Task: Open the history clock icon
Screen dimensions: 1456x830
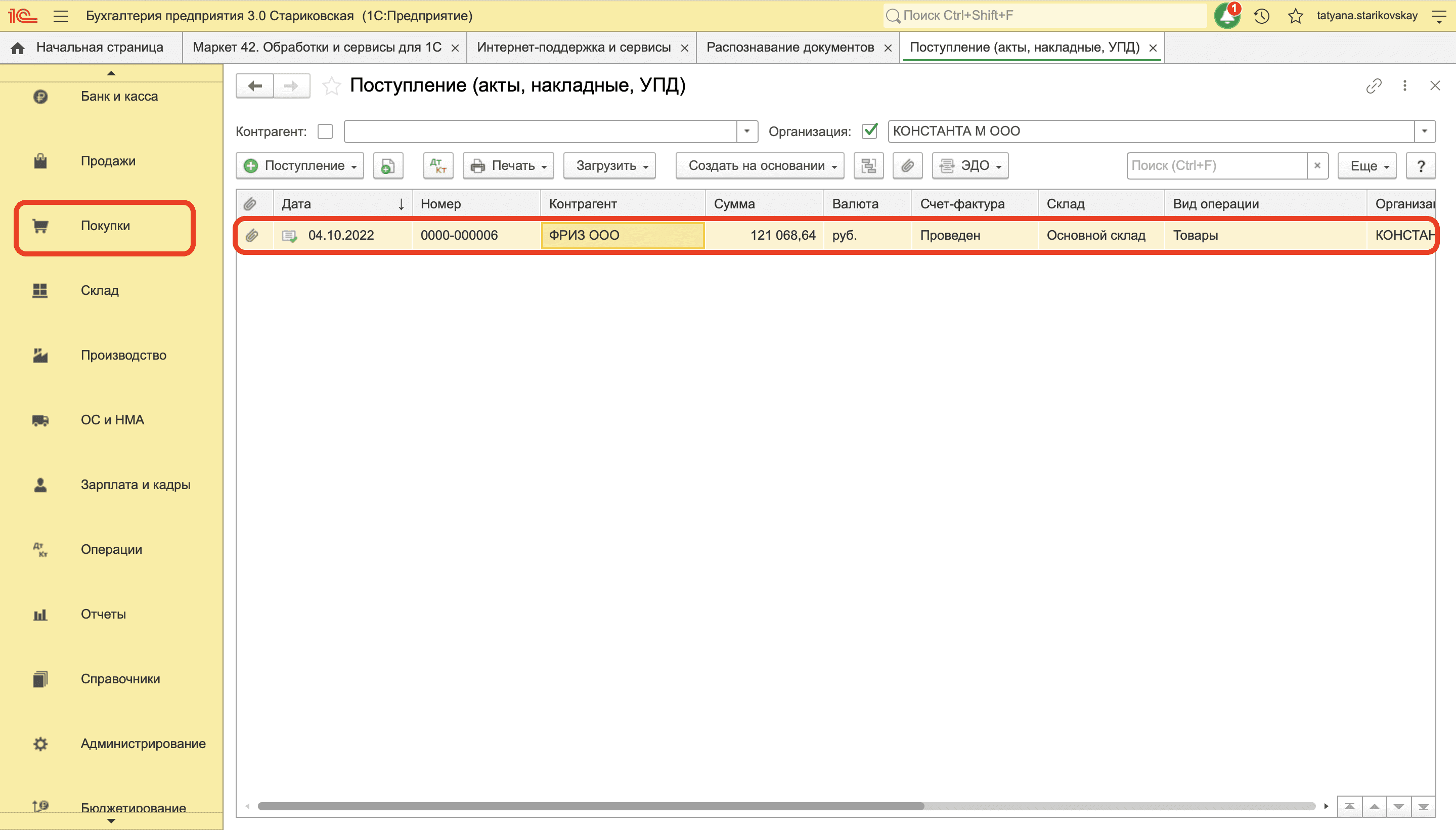Action: (x=1261, y=16)
